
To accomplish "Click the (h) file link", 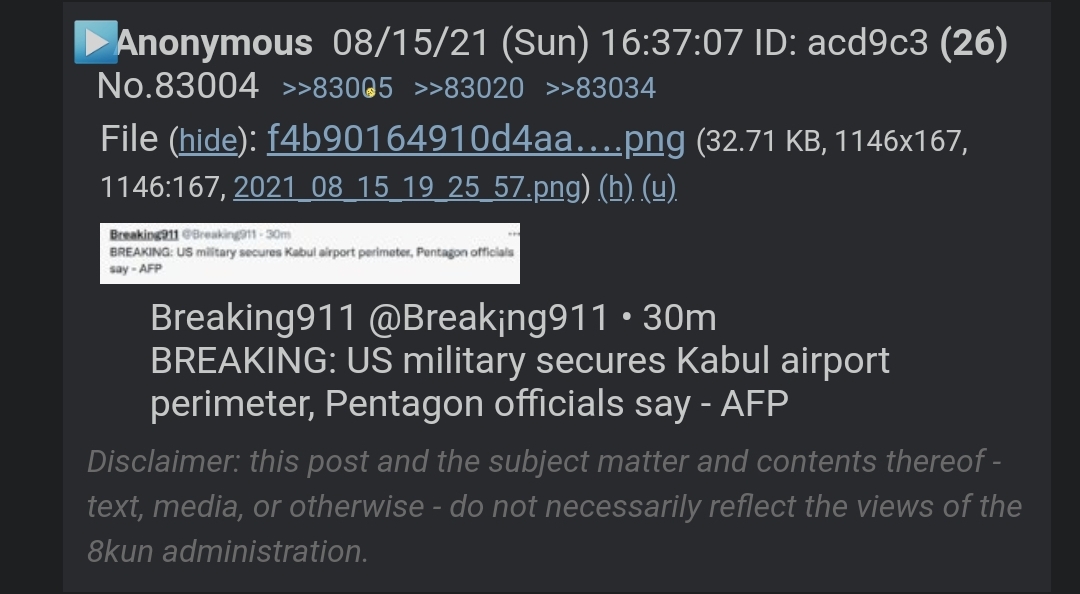I will 615,186.
